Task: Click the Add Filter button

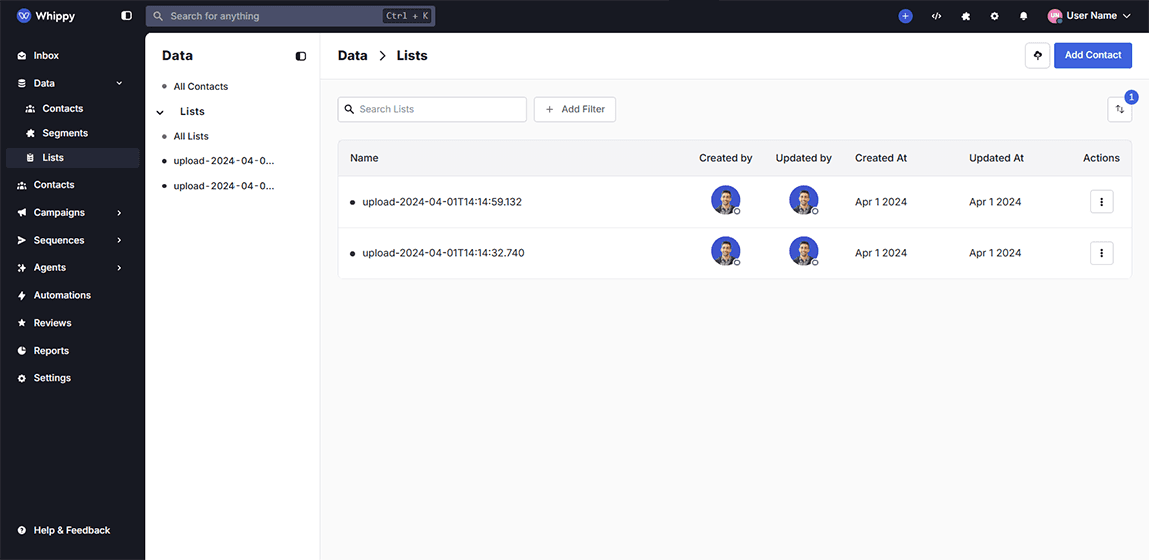Action: point(574,109)
